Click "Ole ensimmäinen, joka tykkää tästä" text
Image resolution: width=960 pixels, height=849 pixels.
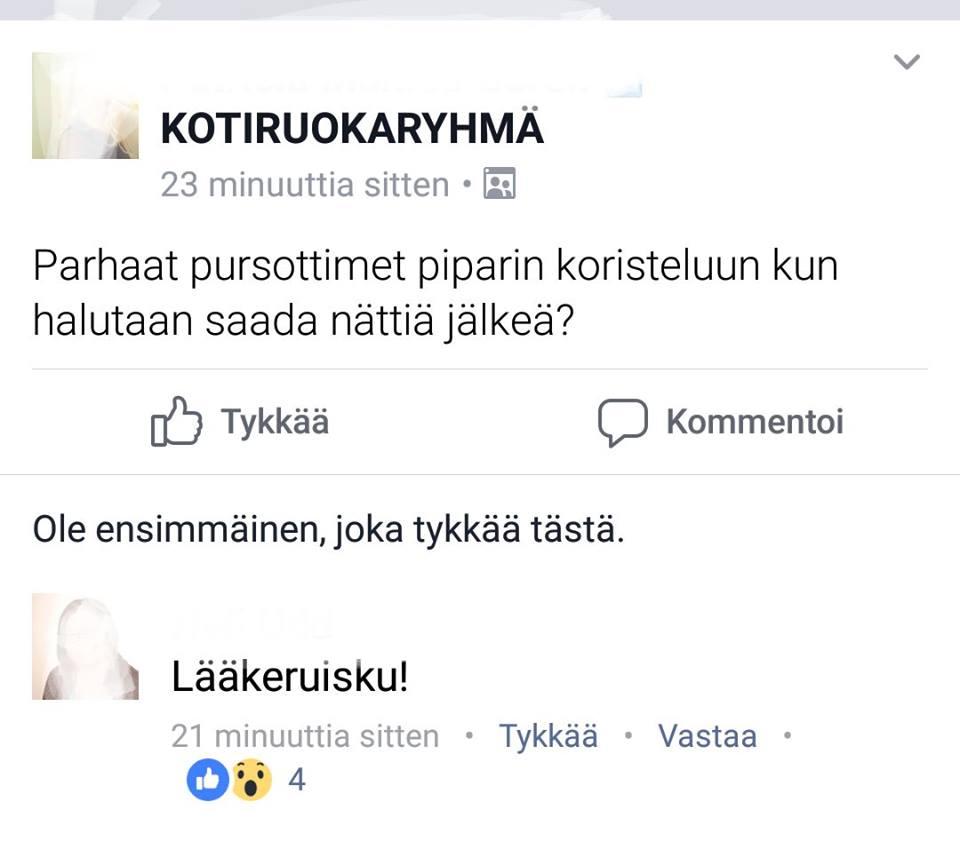[329, 529]
